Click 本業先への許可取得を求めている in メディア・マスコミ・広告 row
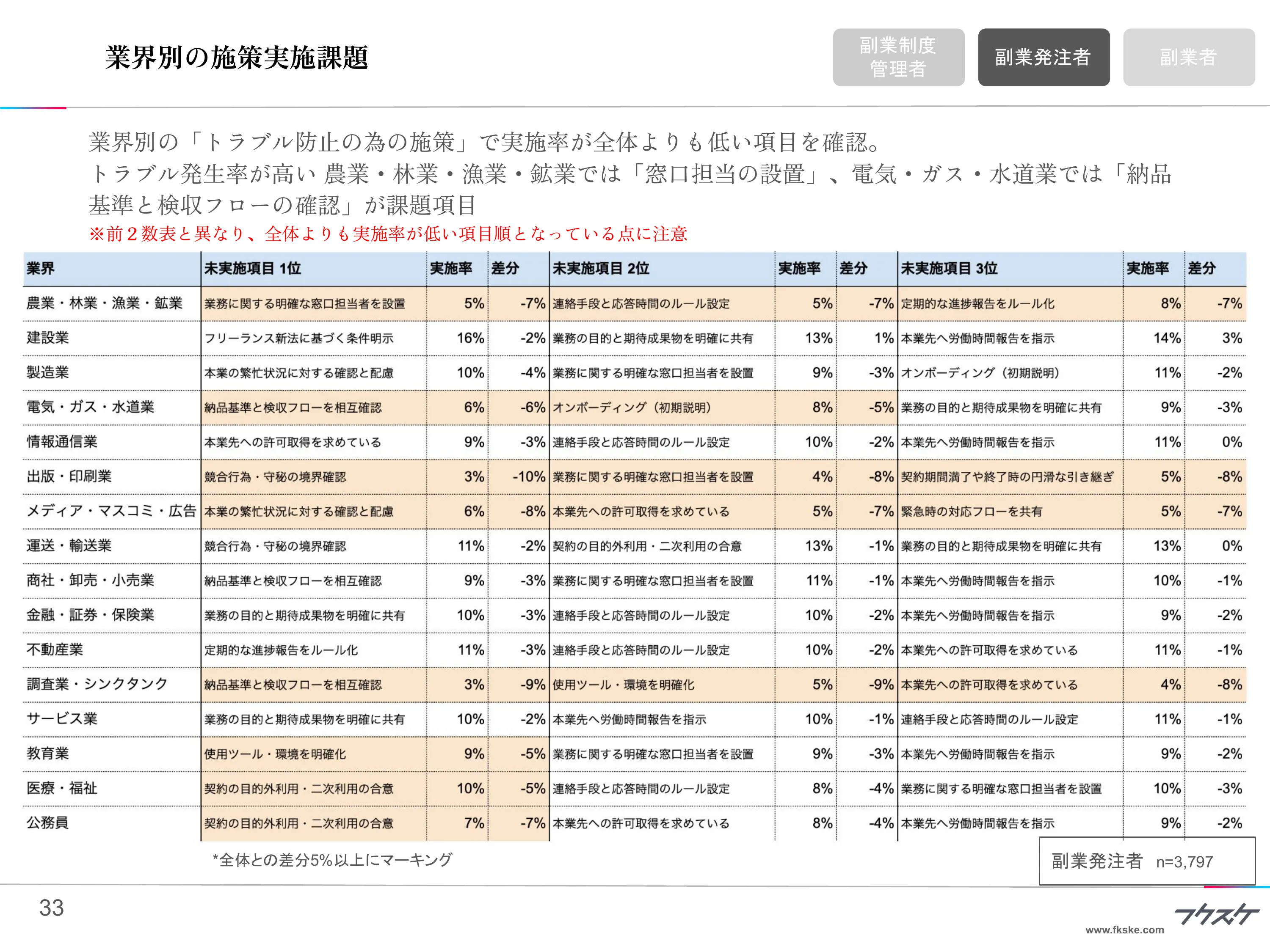The height and width of the screenshot is (952, 1270). [641, 512]
